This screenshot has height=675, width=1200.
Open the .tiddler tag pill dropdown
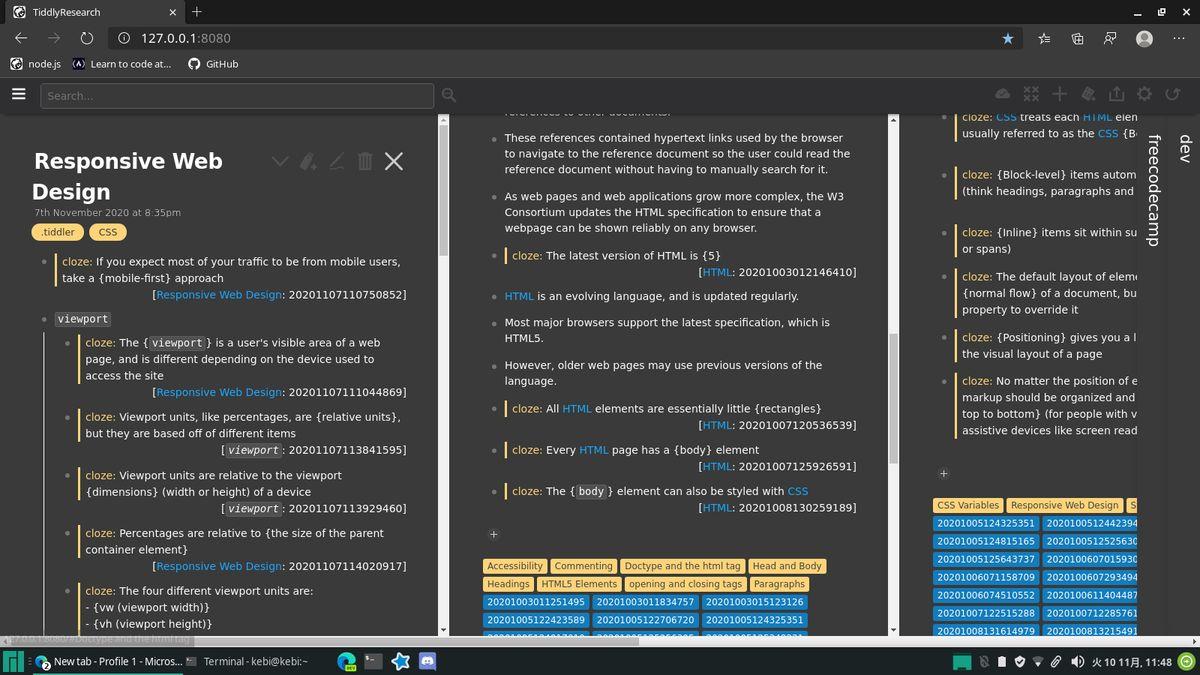point(57,232)
